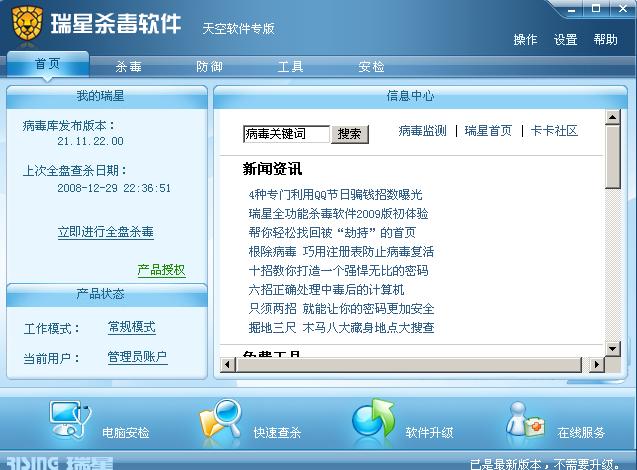Open the 工具 tab
The image size is (637, 470).
(290, 66)
